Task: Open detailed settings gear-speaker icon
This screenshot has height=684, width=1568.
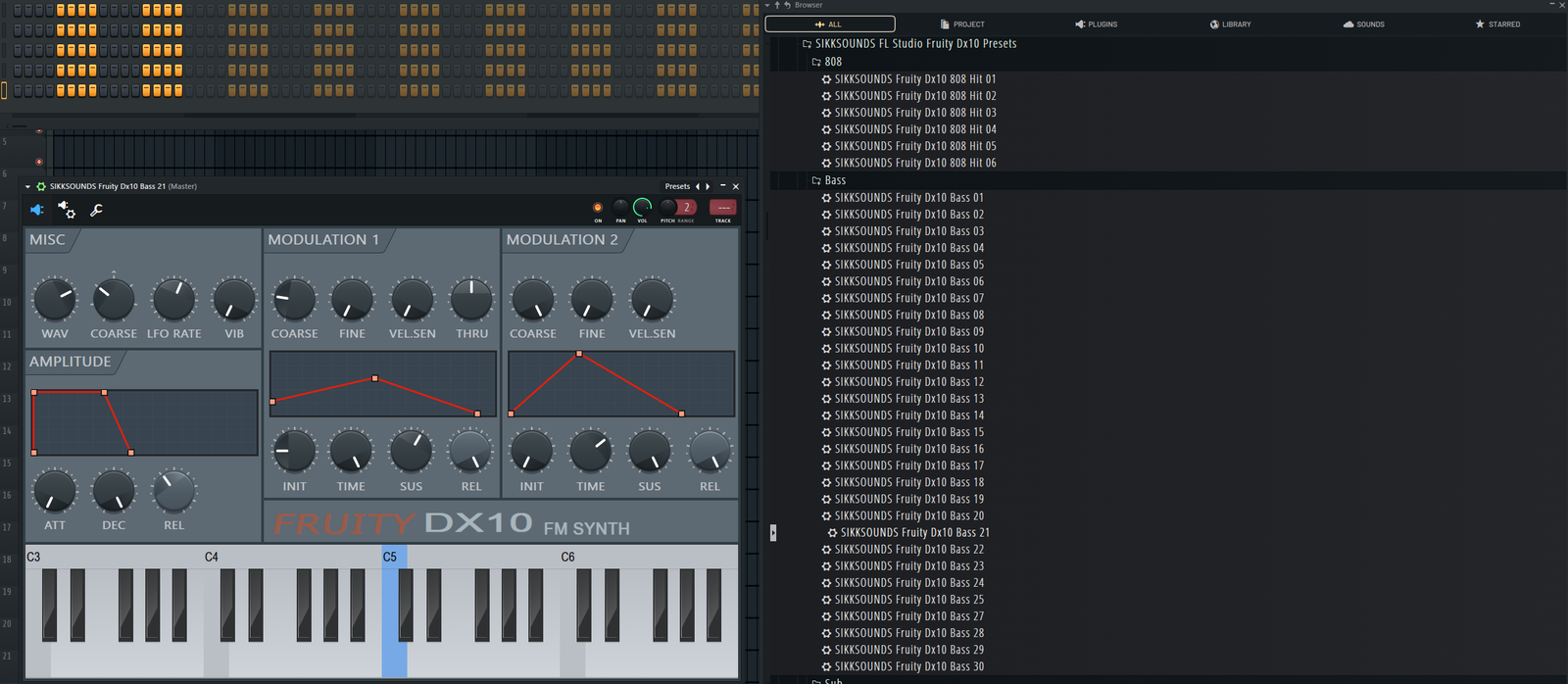Action: [67, 210]
